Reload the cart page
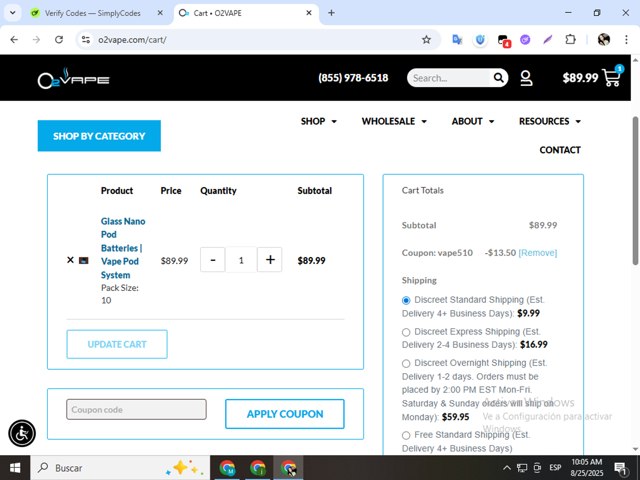 (59, 40)
